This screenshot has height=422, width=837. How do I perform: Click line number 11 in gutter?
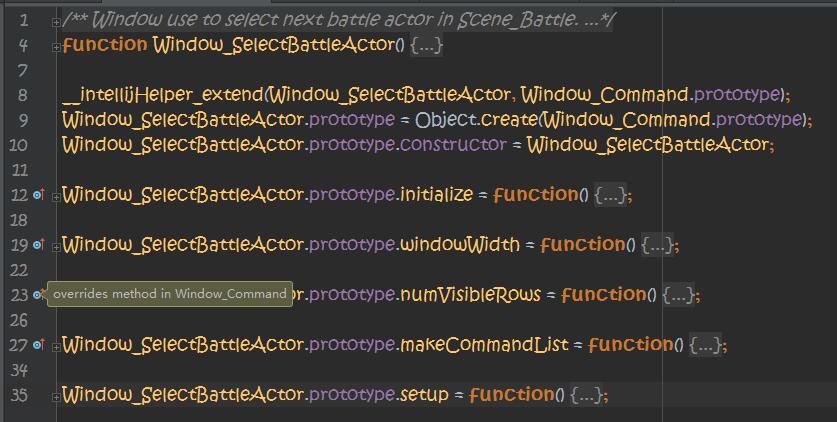coord(19,170)
